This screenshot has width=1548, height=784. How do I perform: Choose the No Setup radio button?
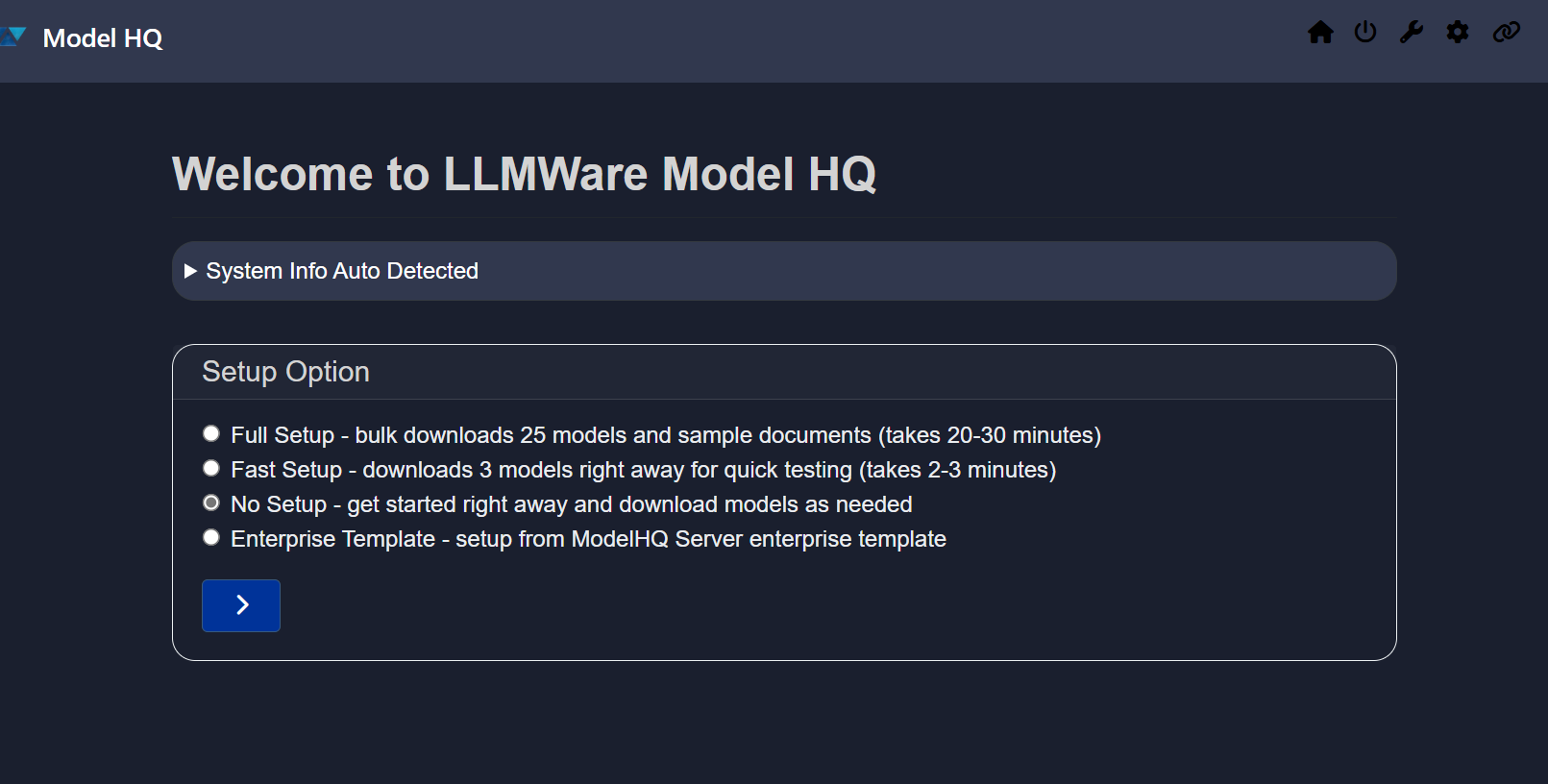211,502
